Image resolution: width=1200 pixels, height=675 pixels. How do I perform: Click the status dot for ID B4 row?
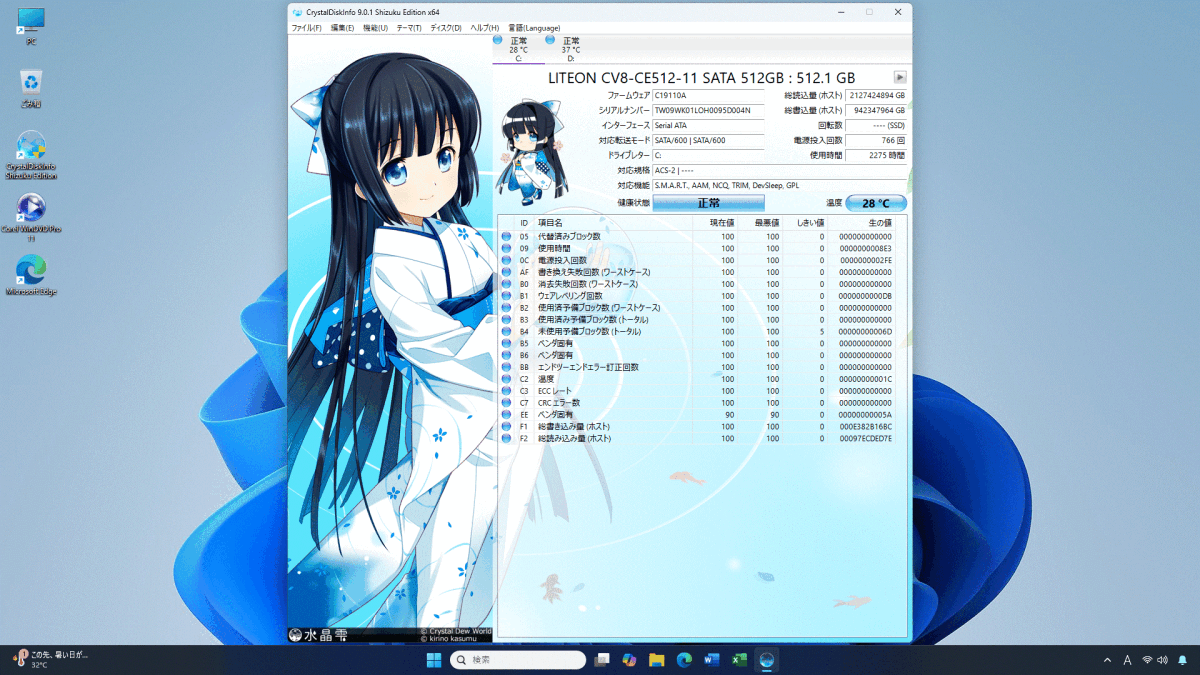506,331
